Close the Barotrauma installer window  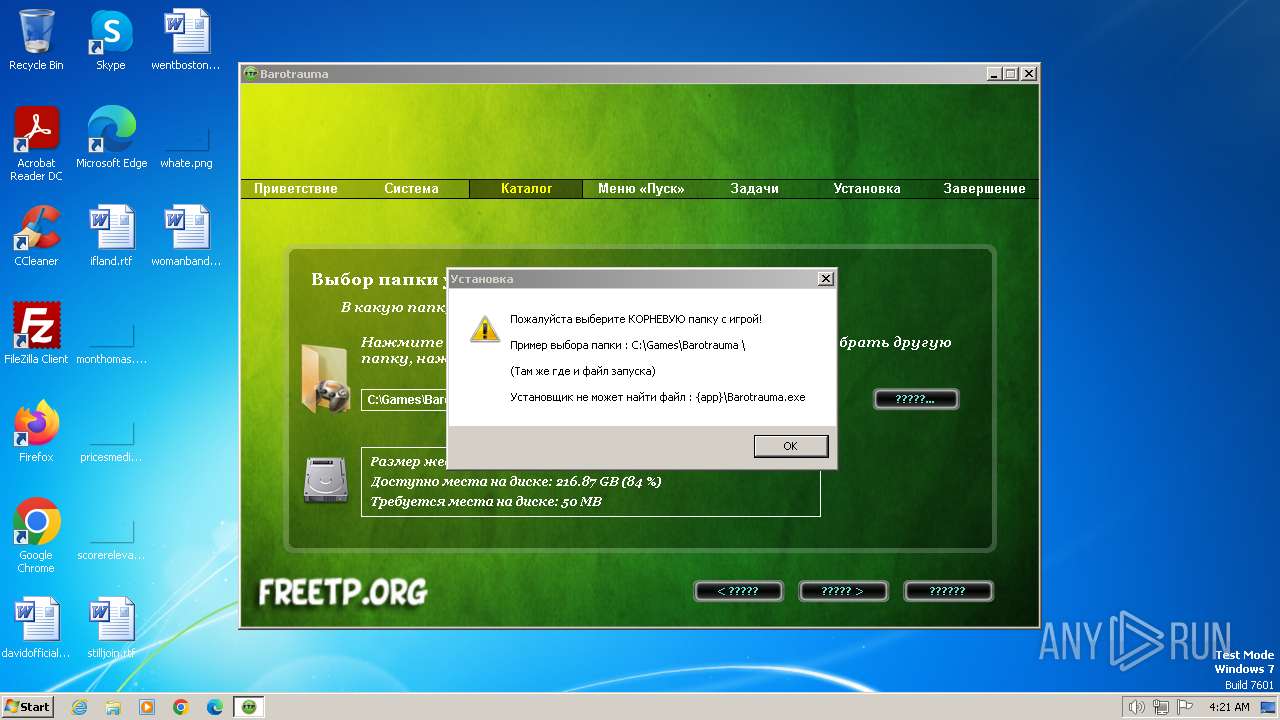(x=1028, y=74)
